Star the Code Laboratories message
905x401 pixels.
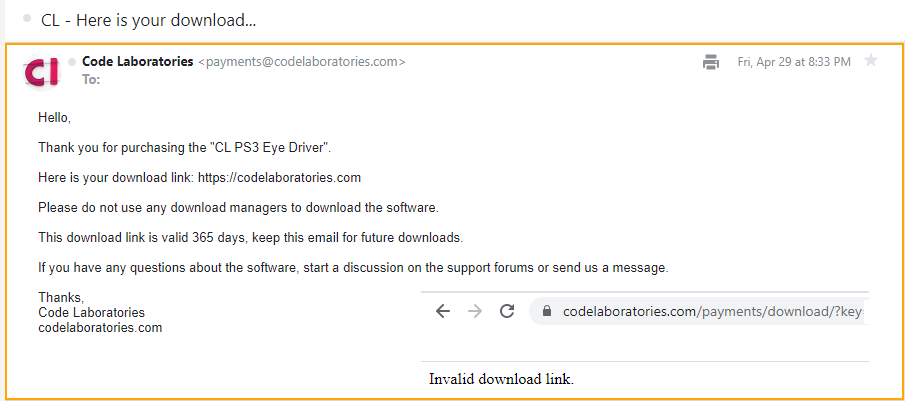click(x=871, y=61)
